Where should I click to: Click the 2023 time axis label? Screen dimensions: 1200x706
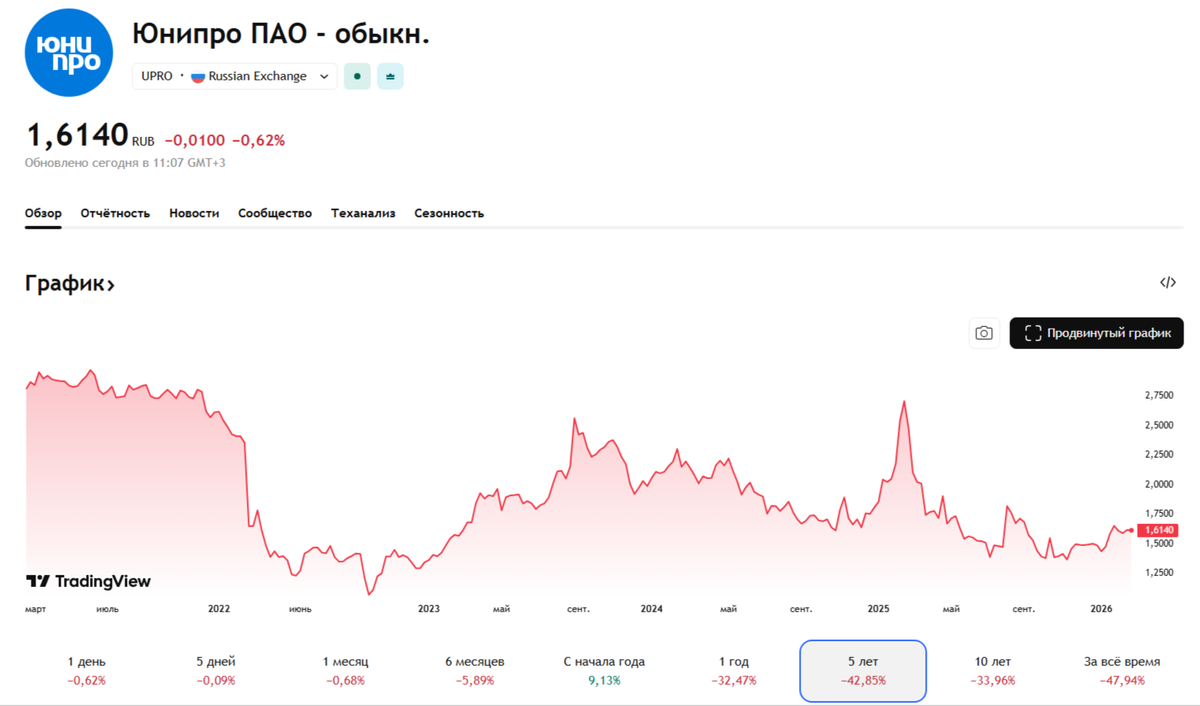(428, 608)
